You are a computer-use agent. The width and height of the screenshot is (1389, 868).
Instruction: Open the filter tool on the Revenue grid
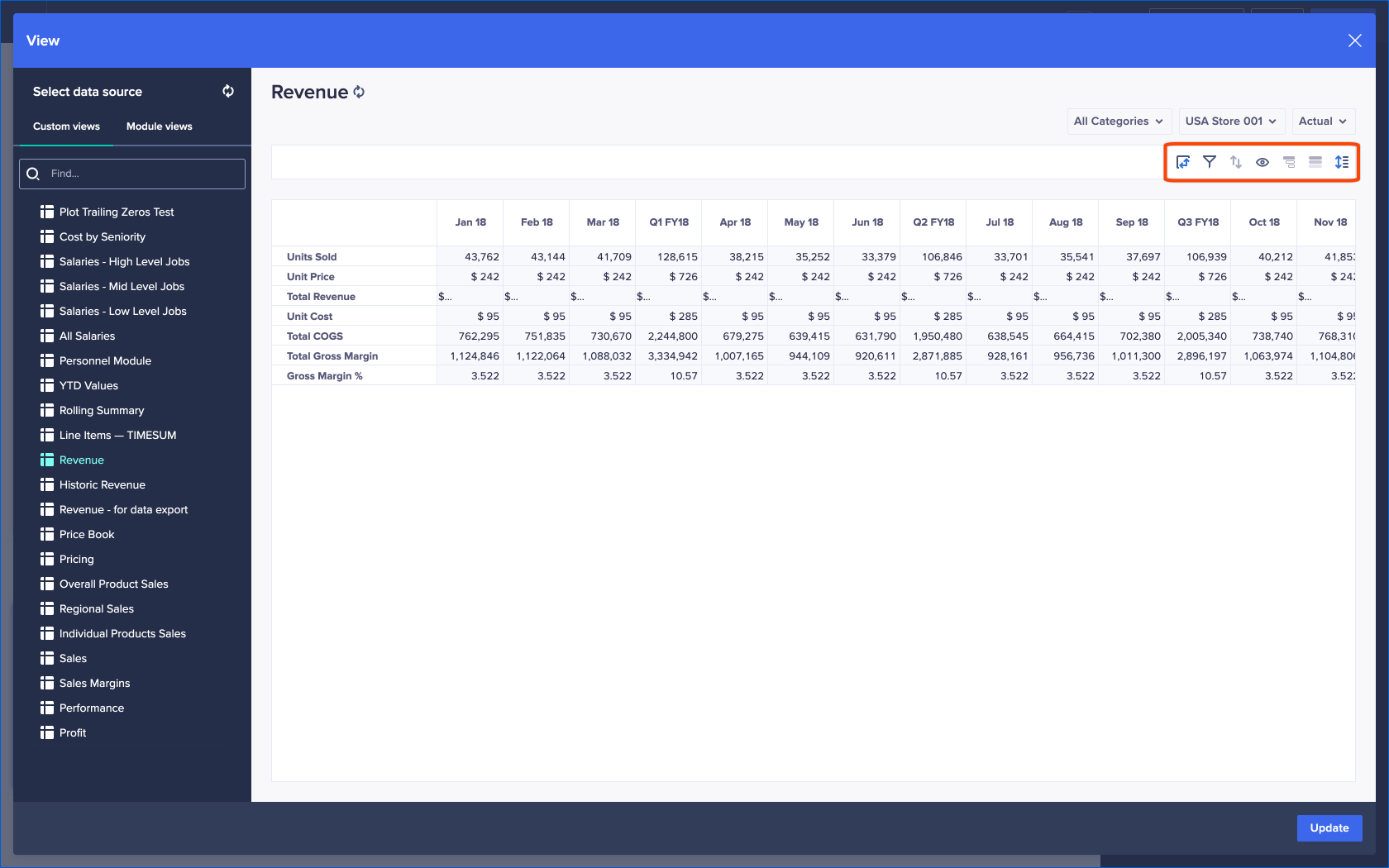pos(1209,162)
